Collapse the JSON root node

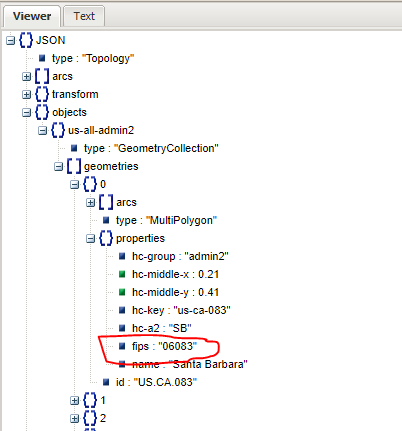pyautogui.click(x=11, y=41)
